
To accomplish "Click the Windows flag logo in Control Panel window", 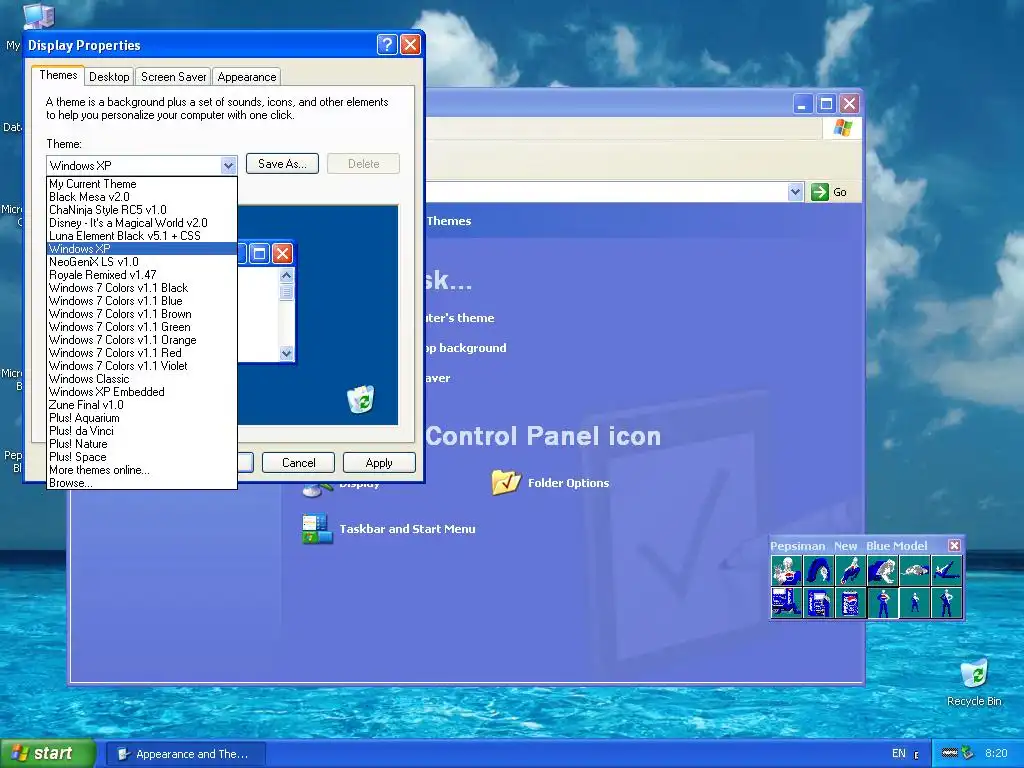I will 842,127.
